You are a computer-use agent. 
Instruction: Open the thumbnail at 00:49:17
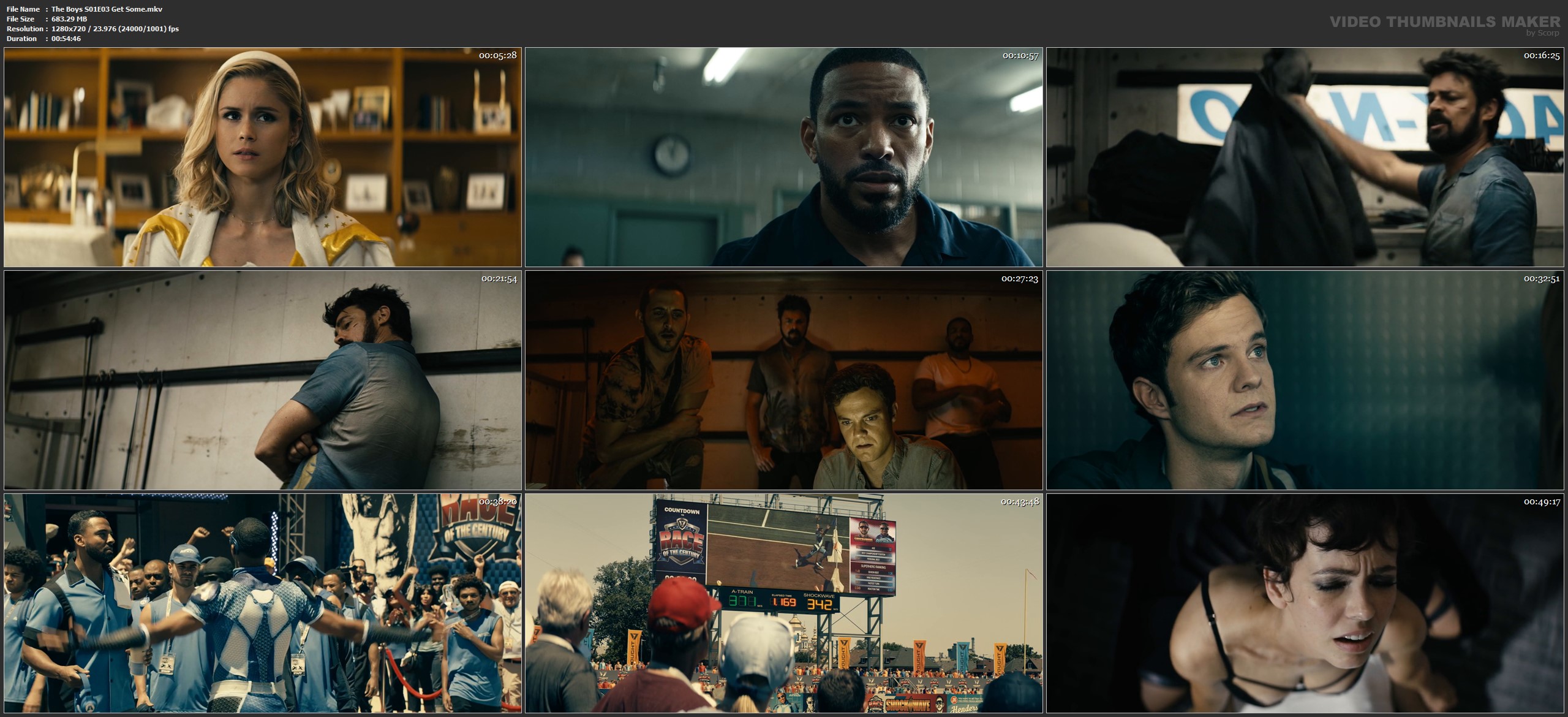click(1305, 604)
